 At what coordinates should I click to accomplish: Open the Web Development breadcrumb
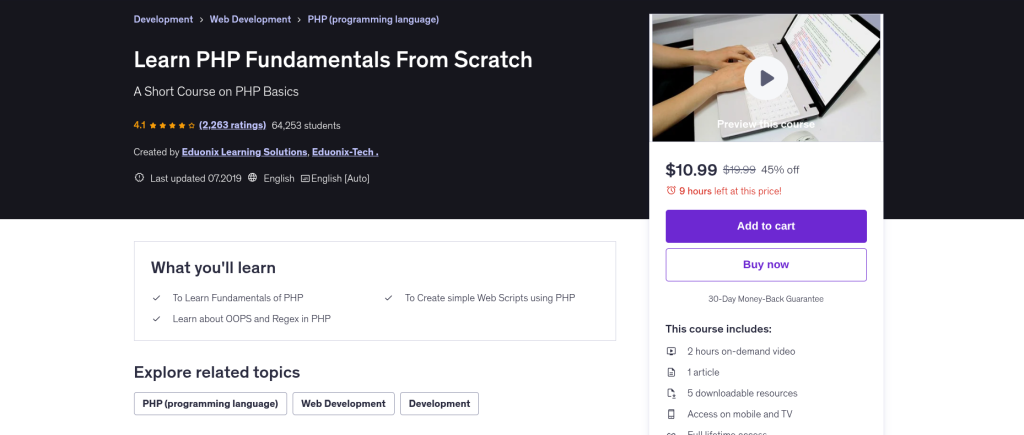click(x=250, y=19)
